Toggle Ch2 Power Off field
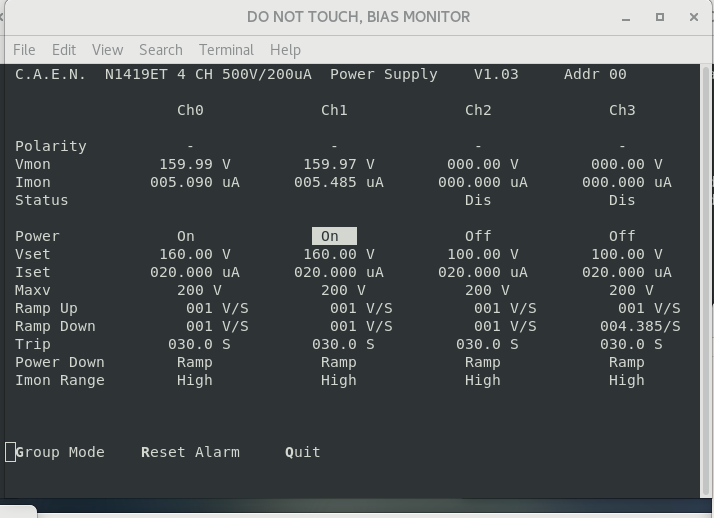This screenshot has height=518, width=714. pyautogui.click(x=478, y=236)
